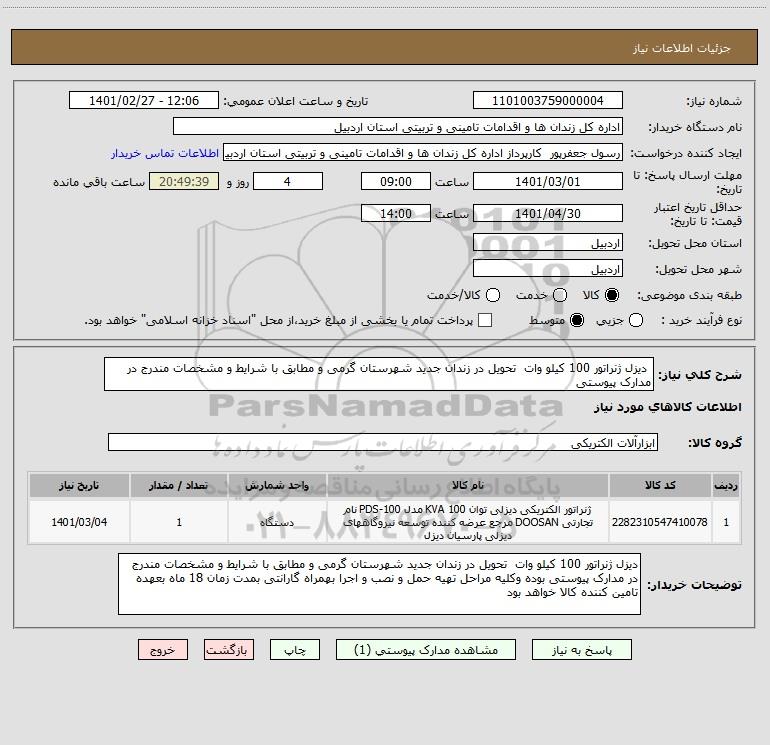Click the buyer organization name field
770x745 pixels.
[398, 127]
